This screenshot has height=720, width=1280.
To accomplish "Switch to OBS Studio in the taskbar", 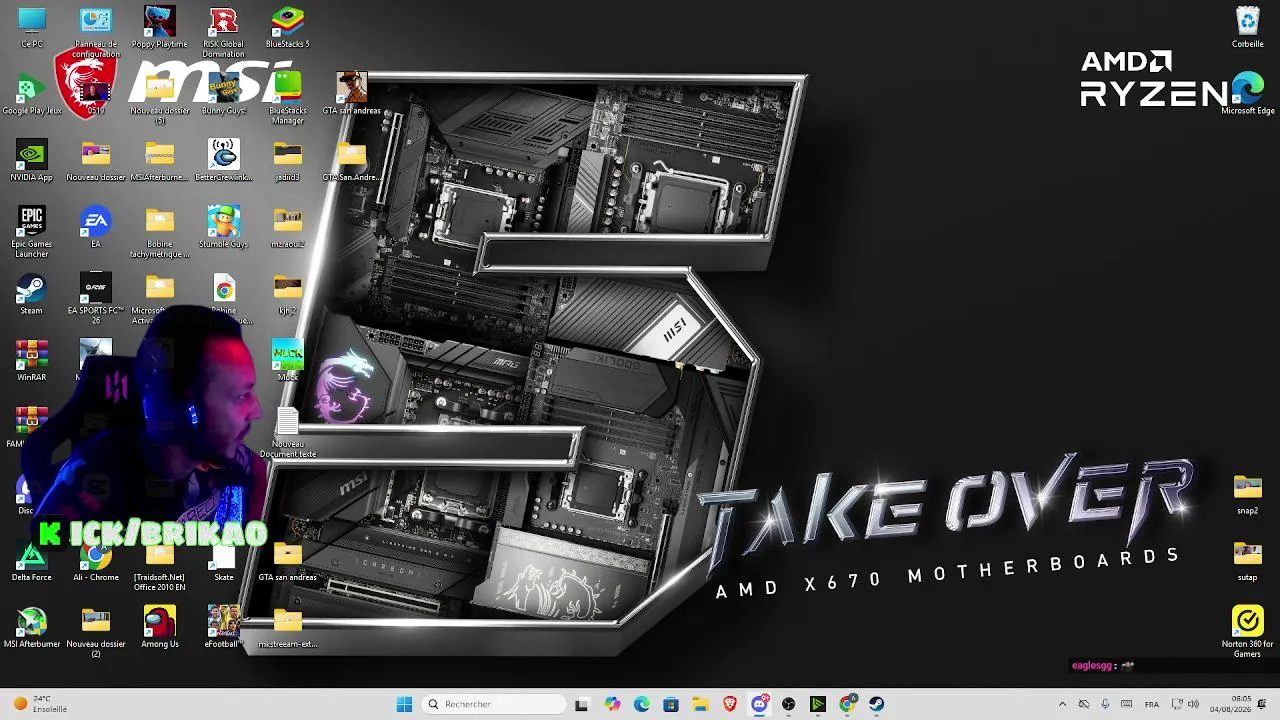I will pos(789,704).
